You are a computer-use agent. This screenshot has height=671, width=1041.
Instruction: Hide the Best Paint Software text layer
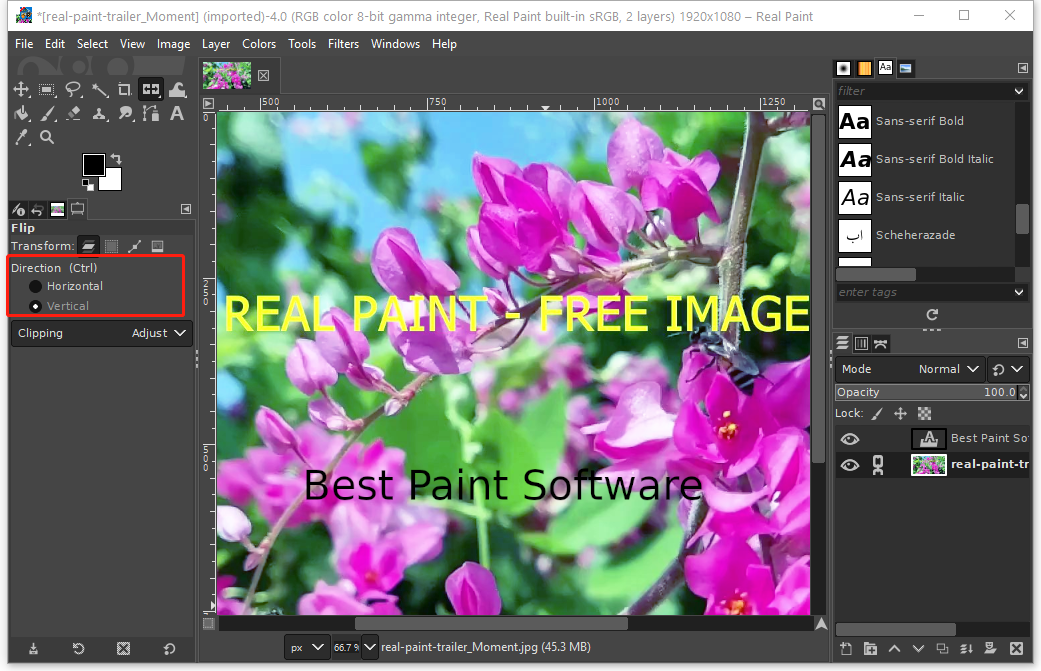[x=850, y=438]
